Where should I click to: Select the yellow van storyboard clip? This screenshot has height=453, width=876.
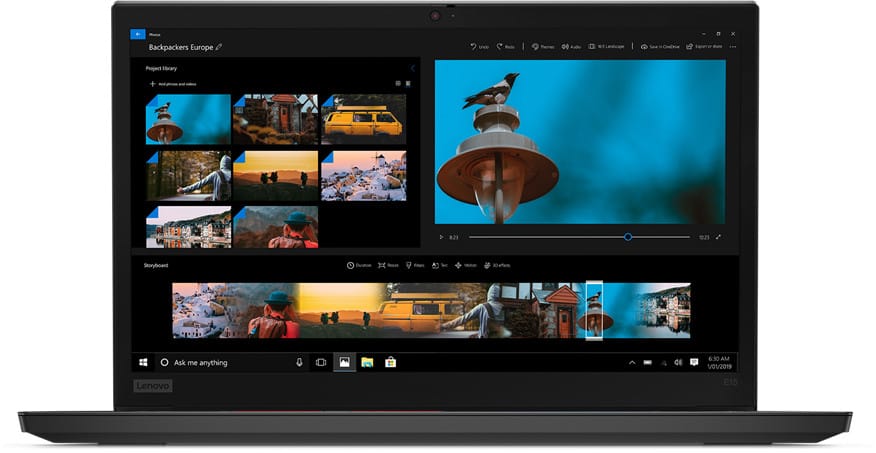click(x=419, y=310)
